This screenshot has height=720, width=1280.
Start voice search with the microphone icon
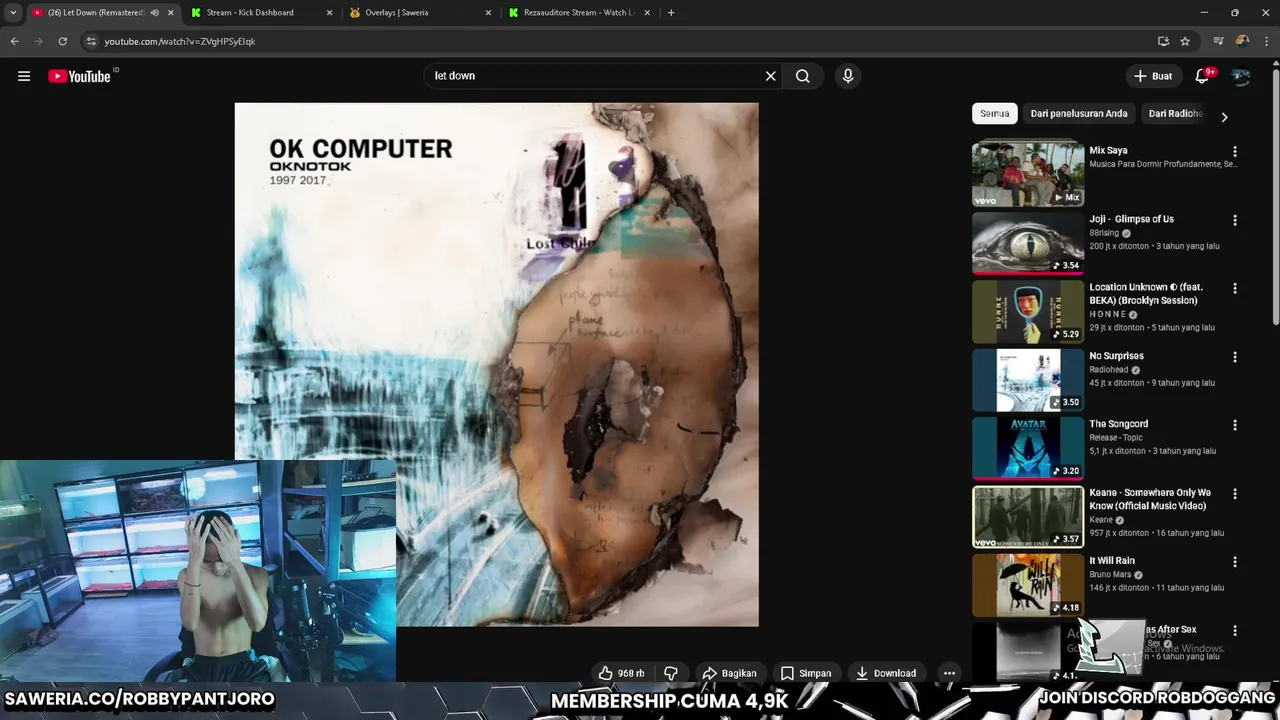pyautogui.click(x=848, y=76)
